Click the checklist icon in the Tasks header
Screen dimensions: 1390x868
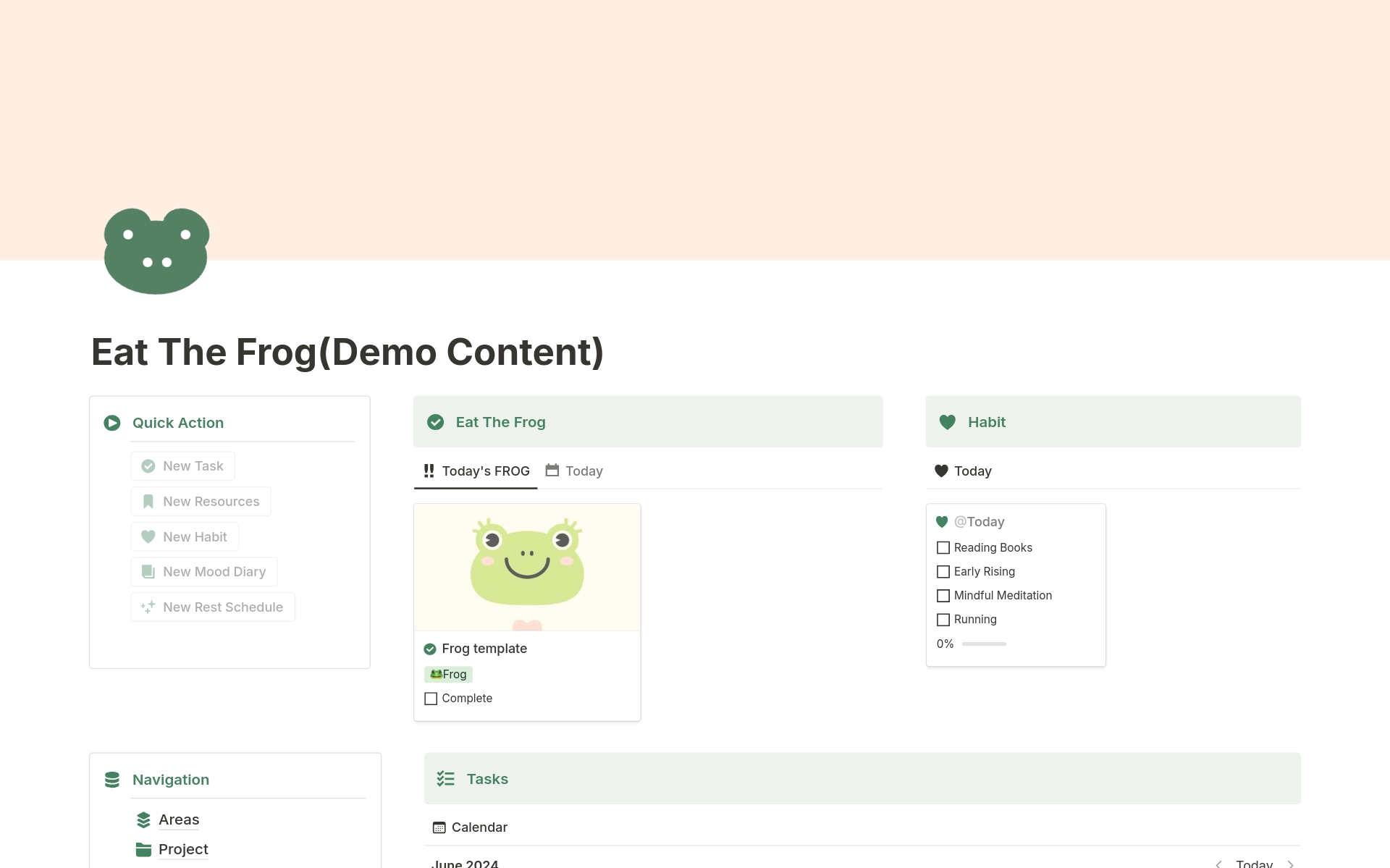445,778
